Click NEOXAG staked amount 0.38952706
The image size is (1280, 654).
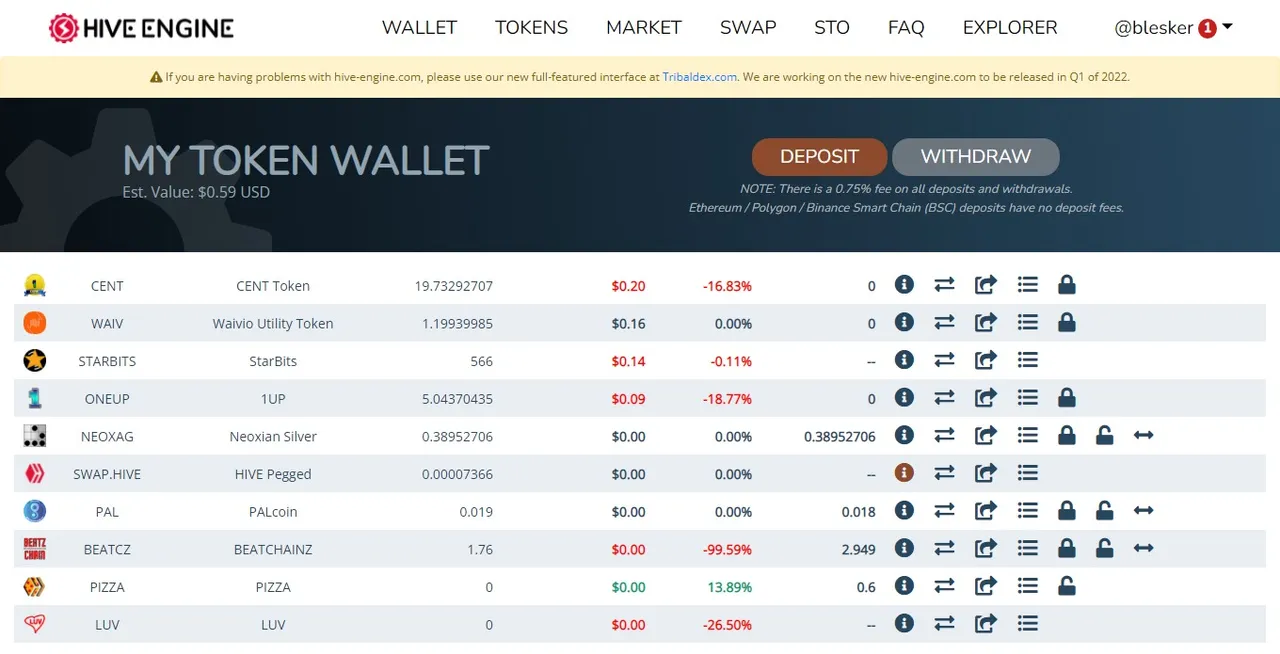840,437
